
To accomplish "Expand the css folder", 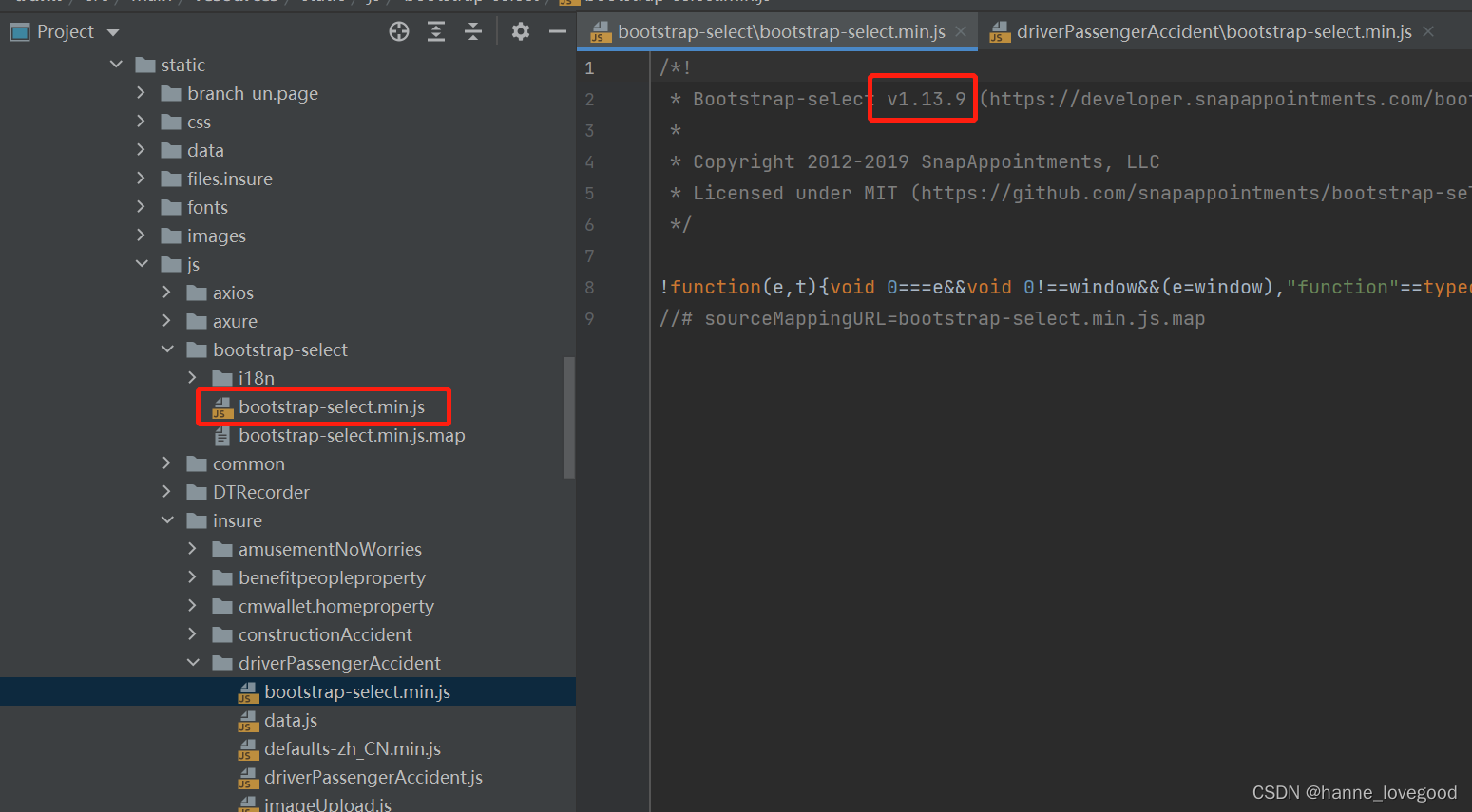I will click(142, 122).
